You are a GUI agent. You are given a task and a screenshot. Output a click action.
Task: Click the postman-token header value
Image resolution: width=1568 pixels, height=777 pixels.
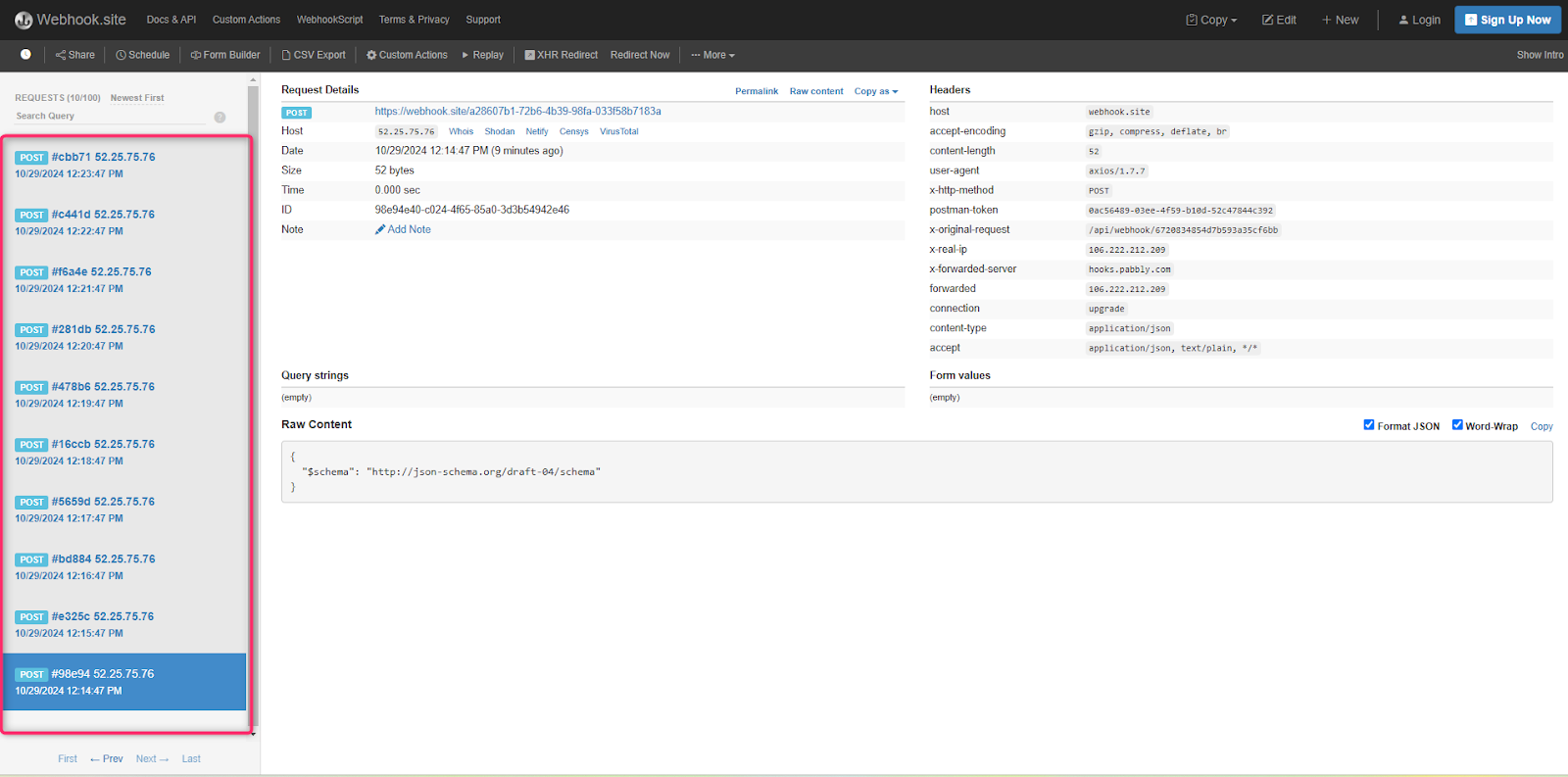tap(1180, 211)
